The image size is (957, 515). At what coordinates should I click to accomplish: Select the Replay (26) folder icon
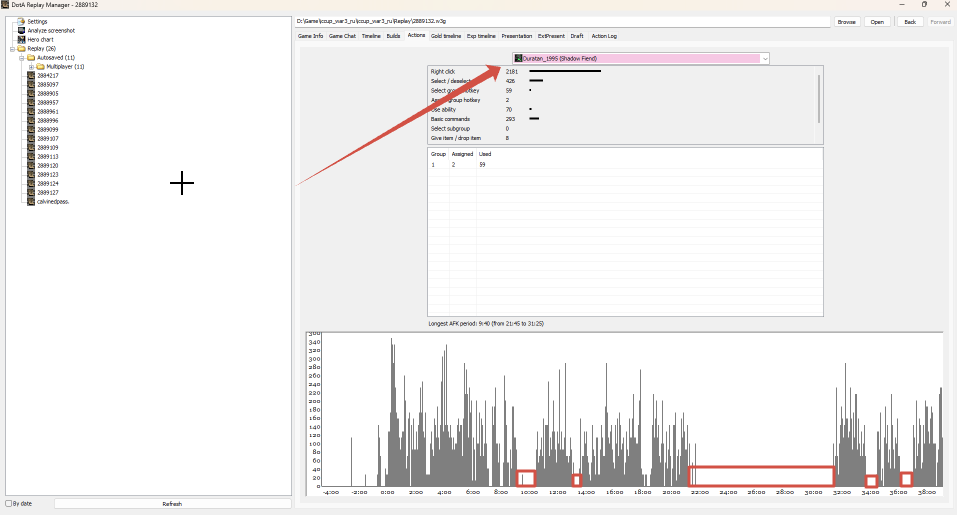(x=21, y=49)
